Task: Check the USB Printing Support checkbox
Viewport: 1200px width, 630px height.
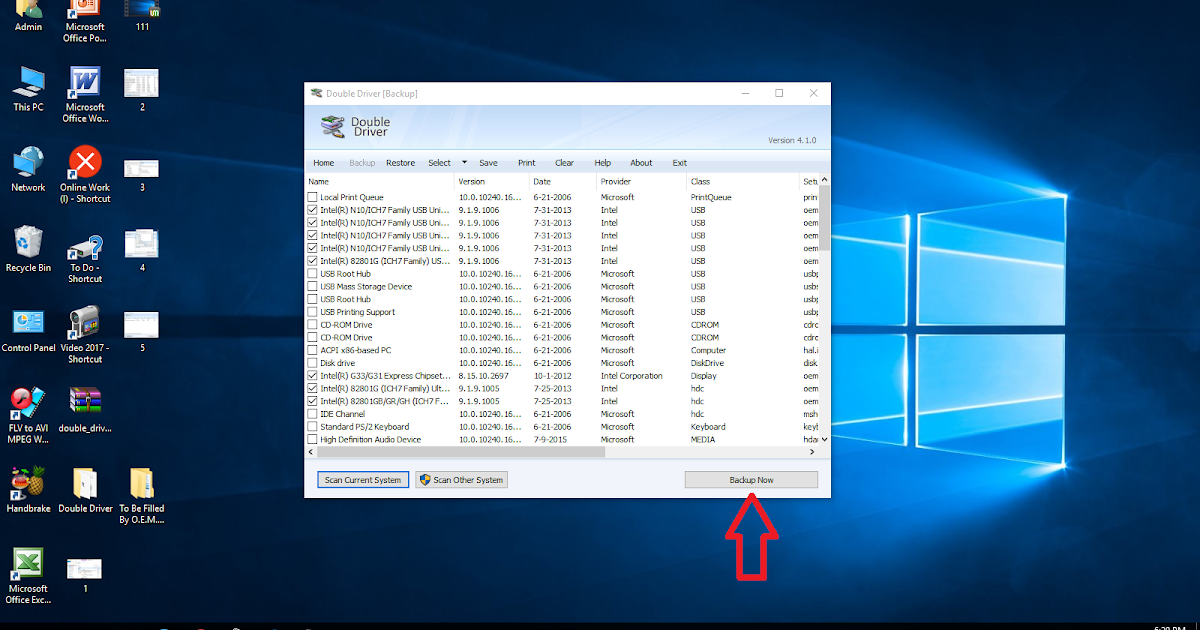Action: coord(313,312)
